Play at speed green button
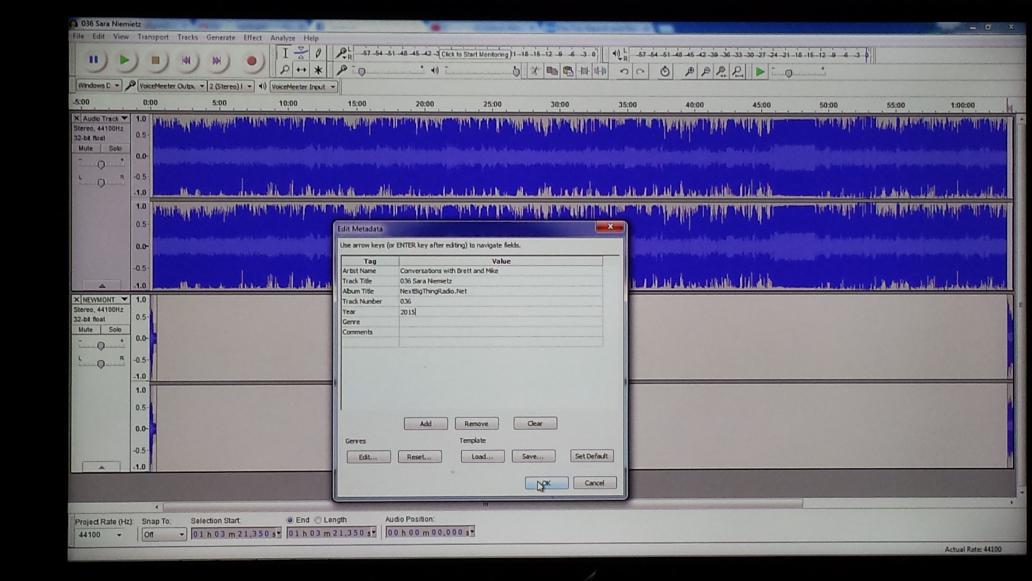The height and width of the screenshot is (581, 1032). 760,71
